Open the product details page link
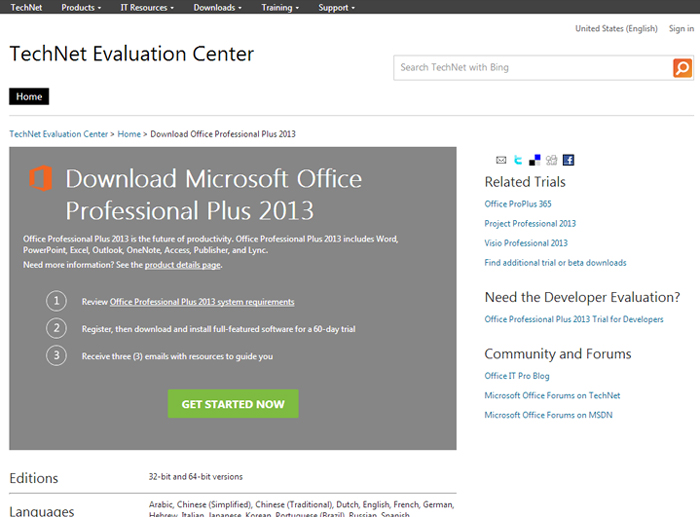700x517 pixels. (183, 265)
